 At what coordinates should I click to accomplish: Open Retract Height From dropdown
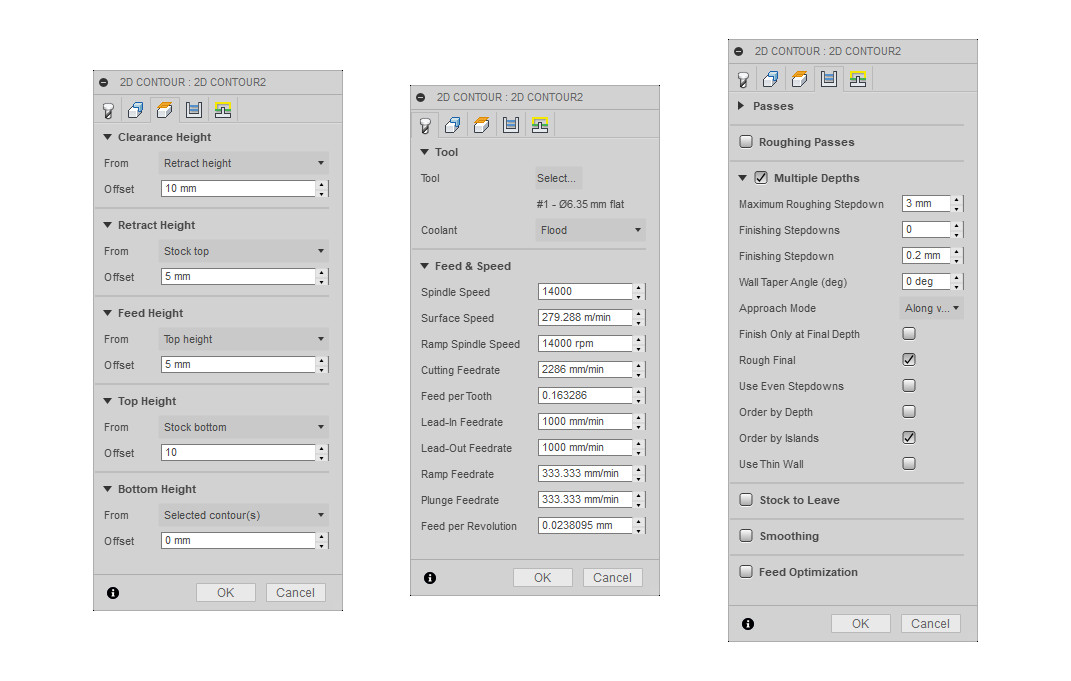tap(243, 251)
